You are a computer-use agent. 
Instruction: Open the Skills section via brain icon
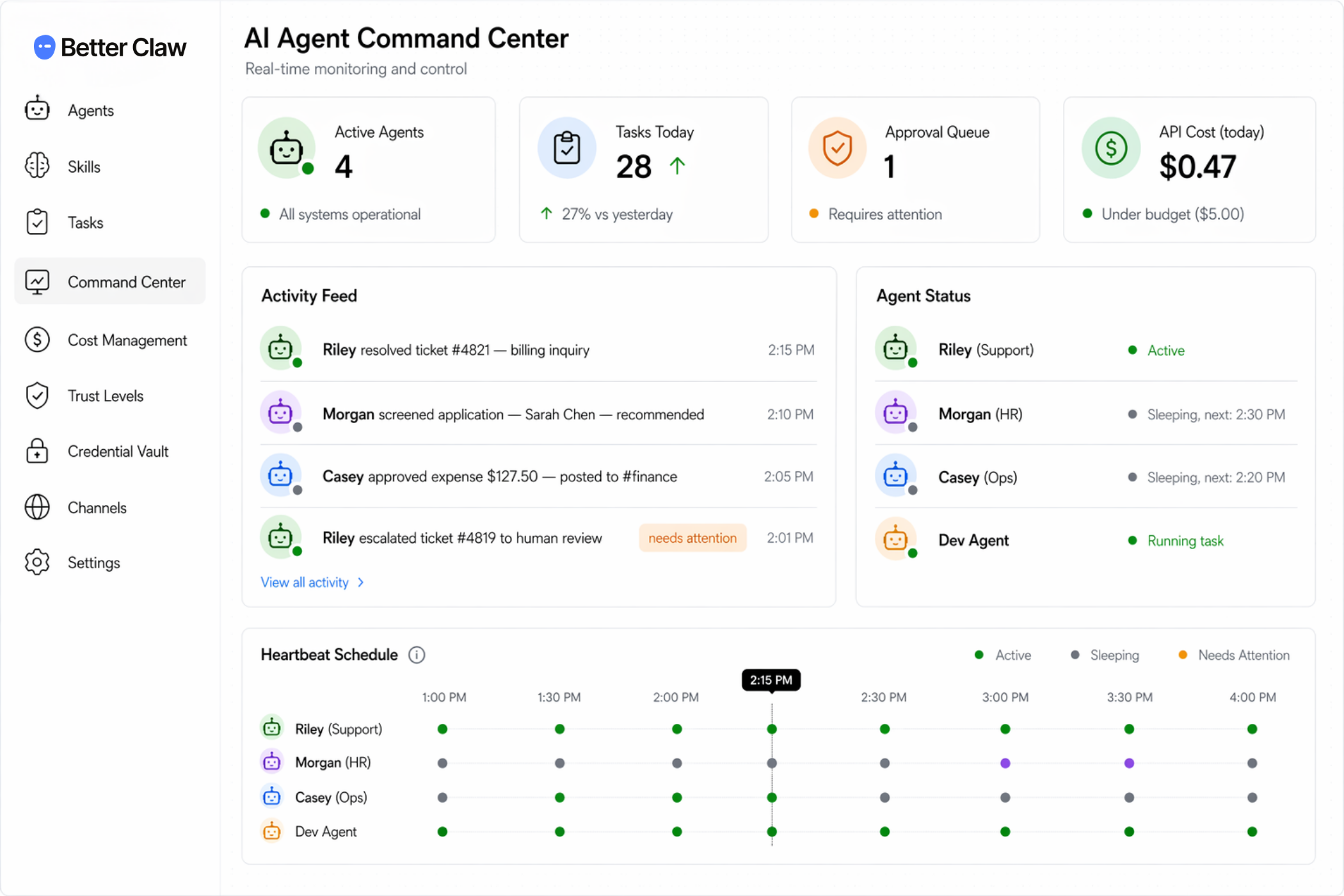click(x=36, y=166)
